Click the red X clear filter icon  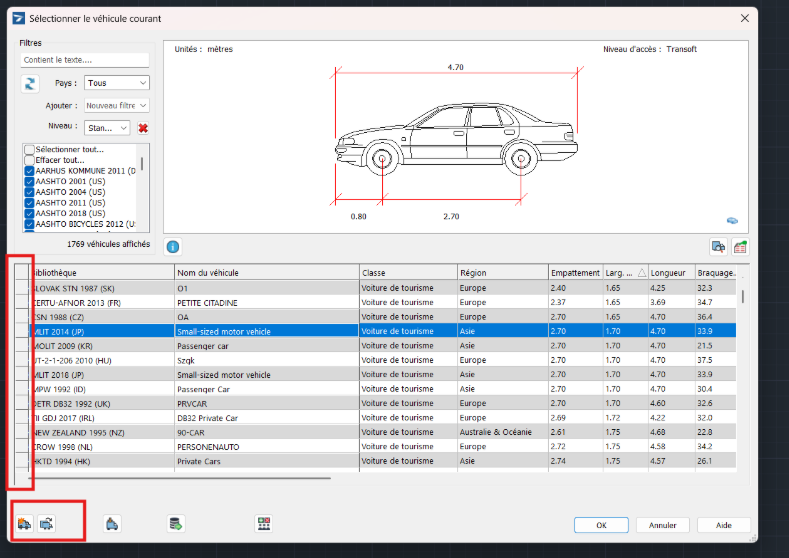pyautogui.click(x=143, y=128)
